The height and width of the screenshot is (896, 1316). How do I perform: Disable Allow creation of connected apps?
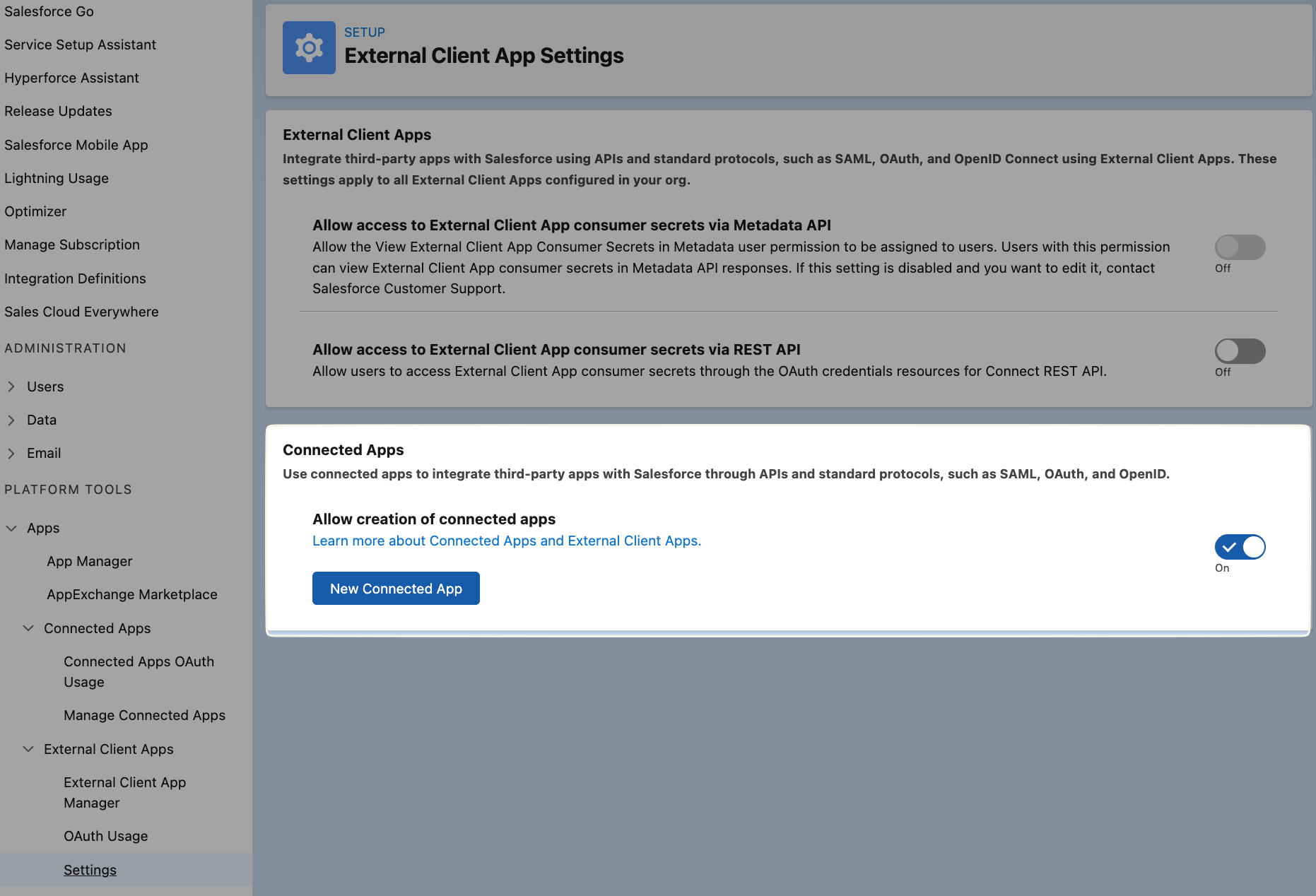(x=1240, y=547)
